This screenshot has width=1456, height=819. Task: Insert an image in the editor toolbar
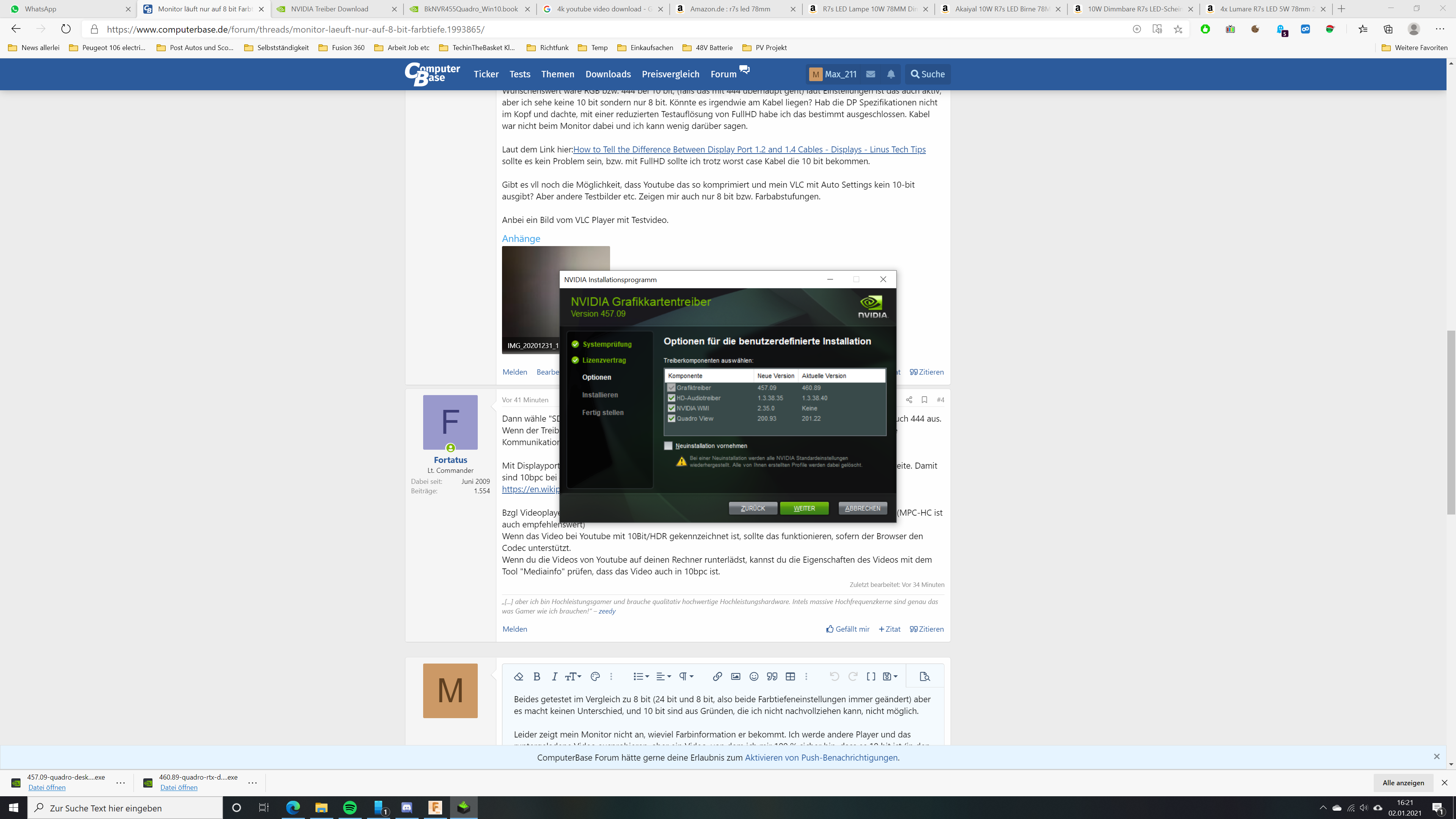point(735,676)
